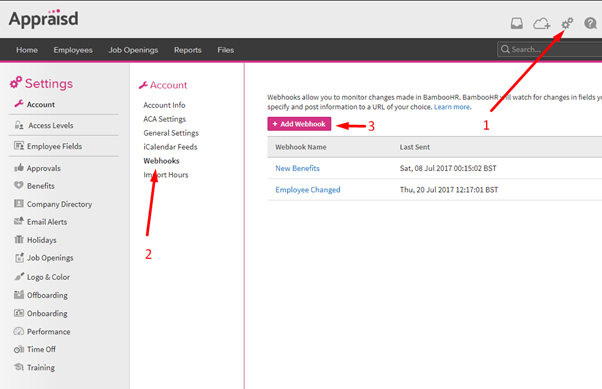Open the Reports tab
This screenshot has width=602, height=389.
tap(188, 50)
